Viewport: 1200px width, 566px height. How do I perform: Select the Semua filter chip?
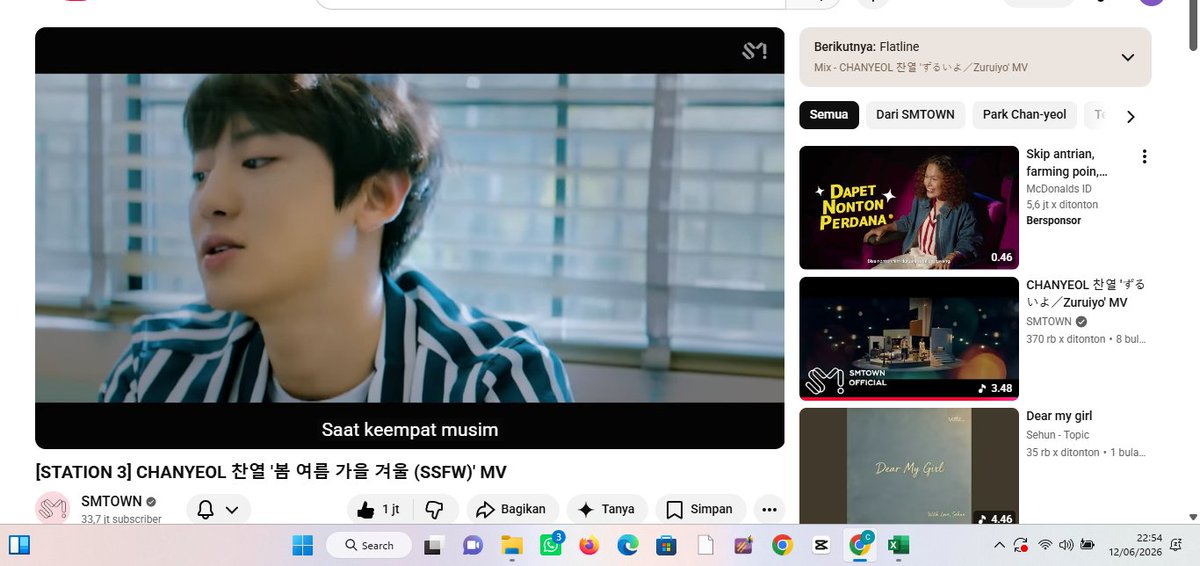(x=829, y=115)
